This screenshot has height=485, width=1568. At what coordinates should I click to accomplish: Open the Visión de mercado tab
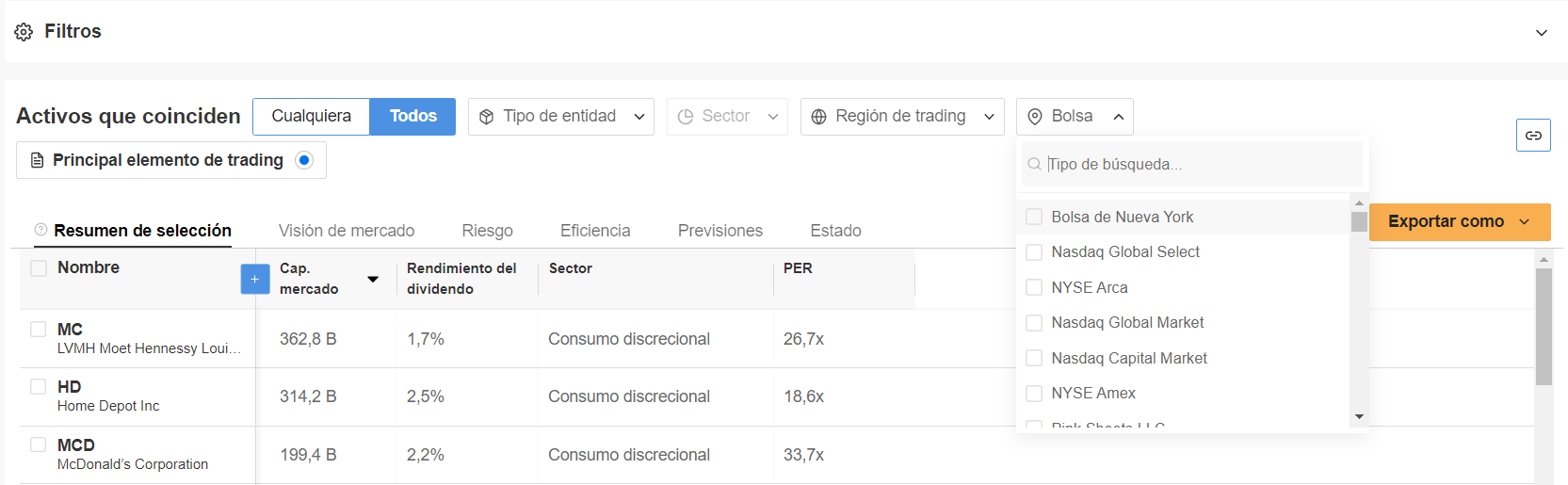[x=347, y=231]
